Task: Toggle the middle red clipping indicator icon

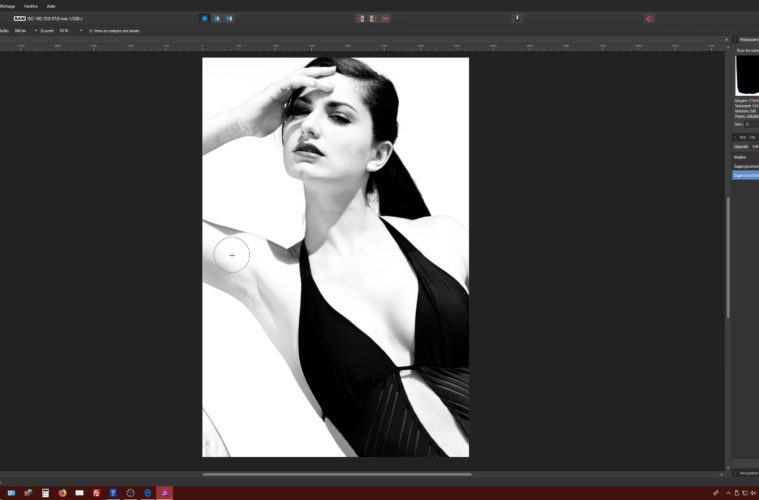Action: coord(373,18)
